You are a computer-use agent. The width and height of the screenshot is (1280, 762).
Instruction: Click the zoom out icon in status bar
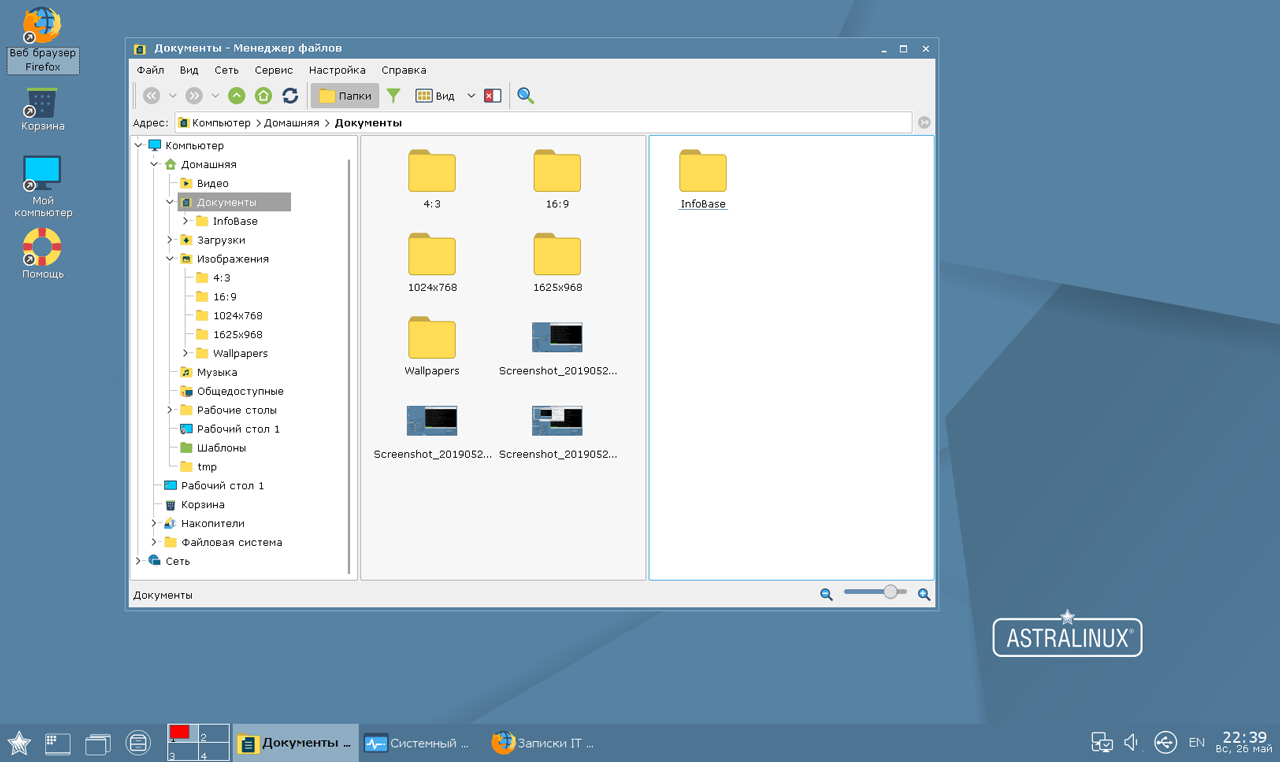tap(826, 594)
